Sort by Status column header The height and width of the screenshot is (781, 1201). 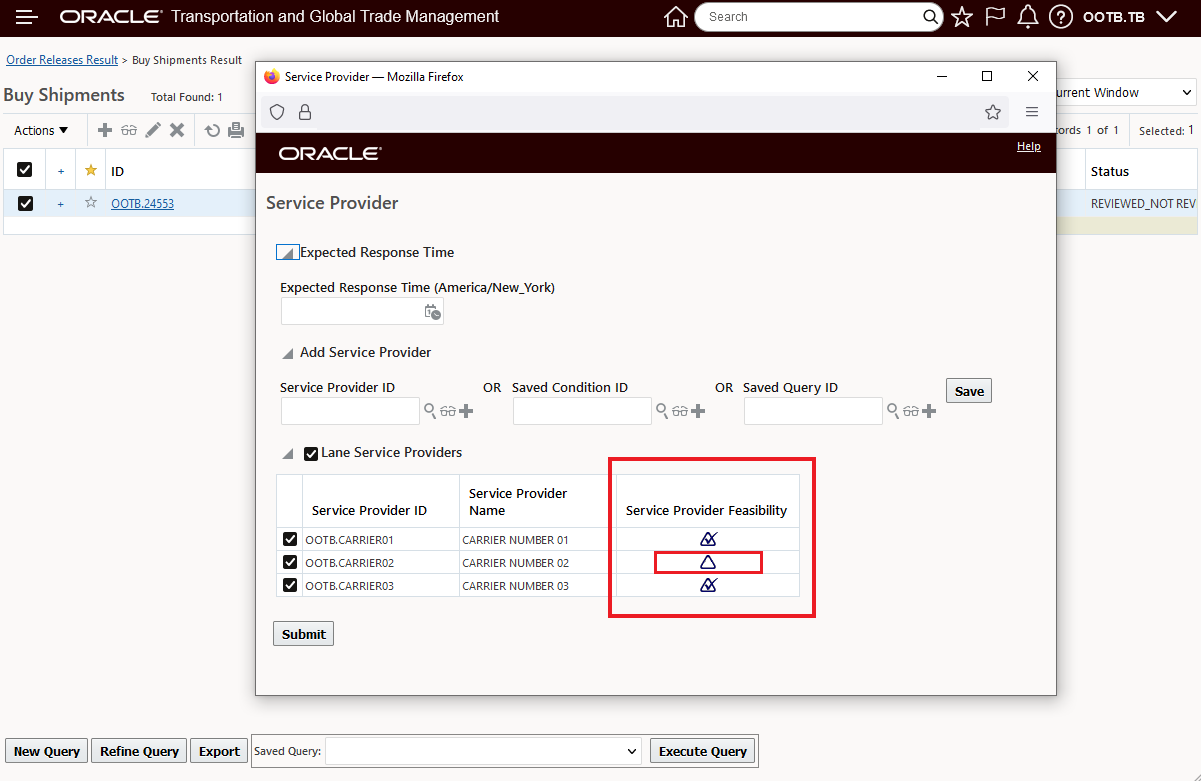1109,172
